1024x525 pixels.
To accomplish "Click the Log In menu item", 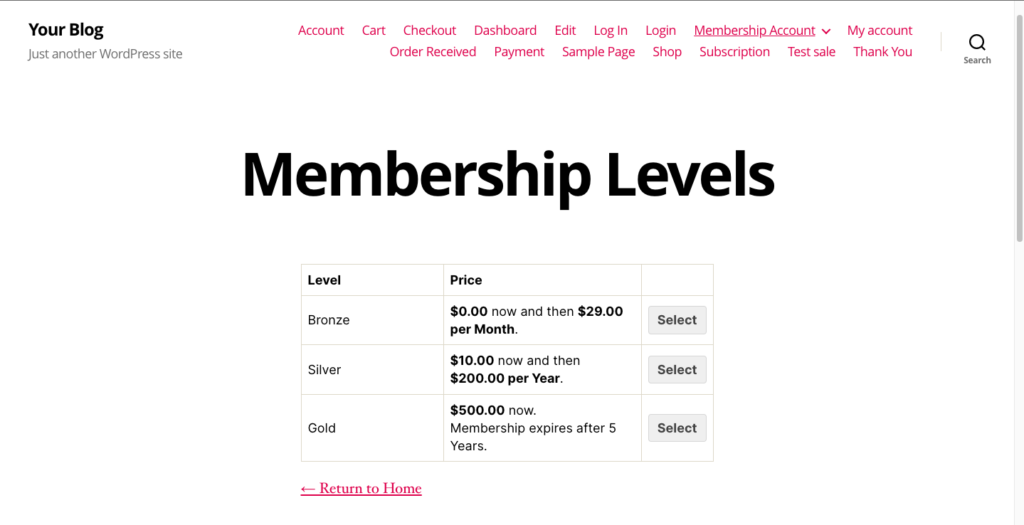I will (x=610, y=31).
